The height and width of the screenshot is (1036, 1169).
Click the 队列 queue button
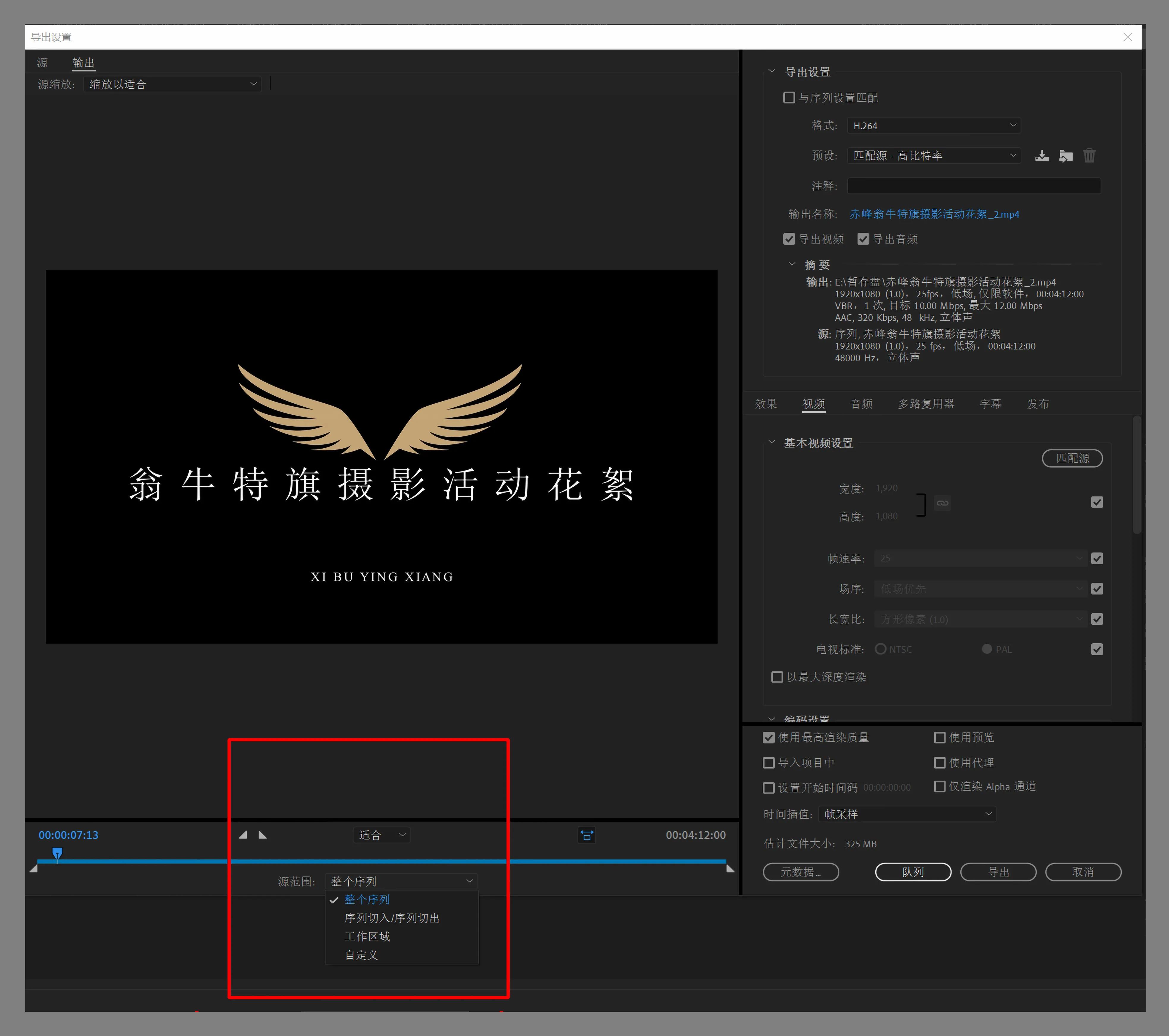click(x=913, y=872)
